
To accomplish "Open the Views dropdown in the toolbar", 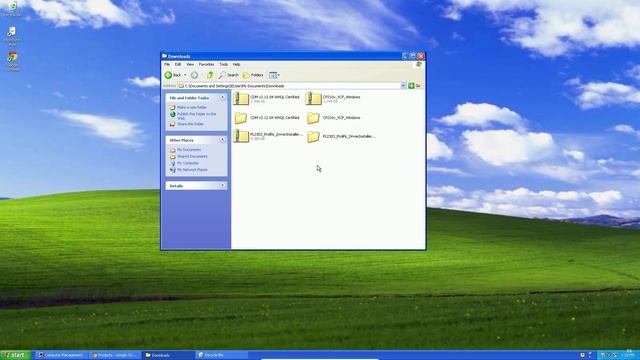I will click(274, 75).
